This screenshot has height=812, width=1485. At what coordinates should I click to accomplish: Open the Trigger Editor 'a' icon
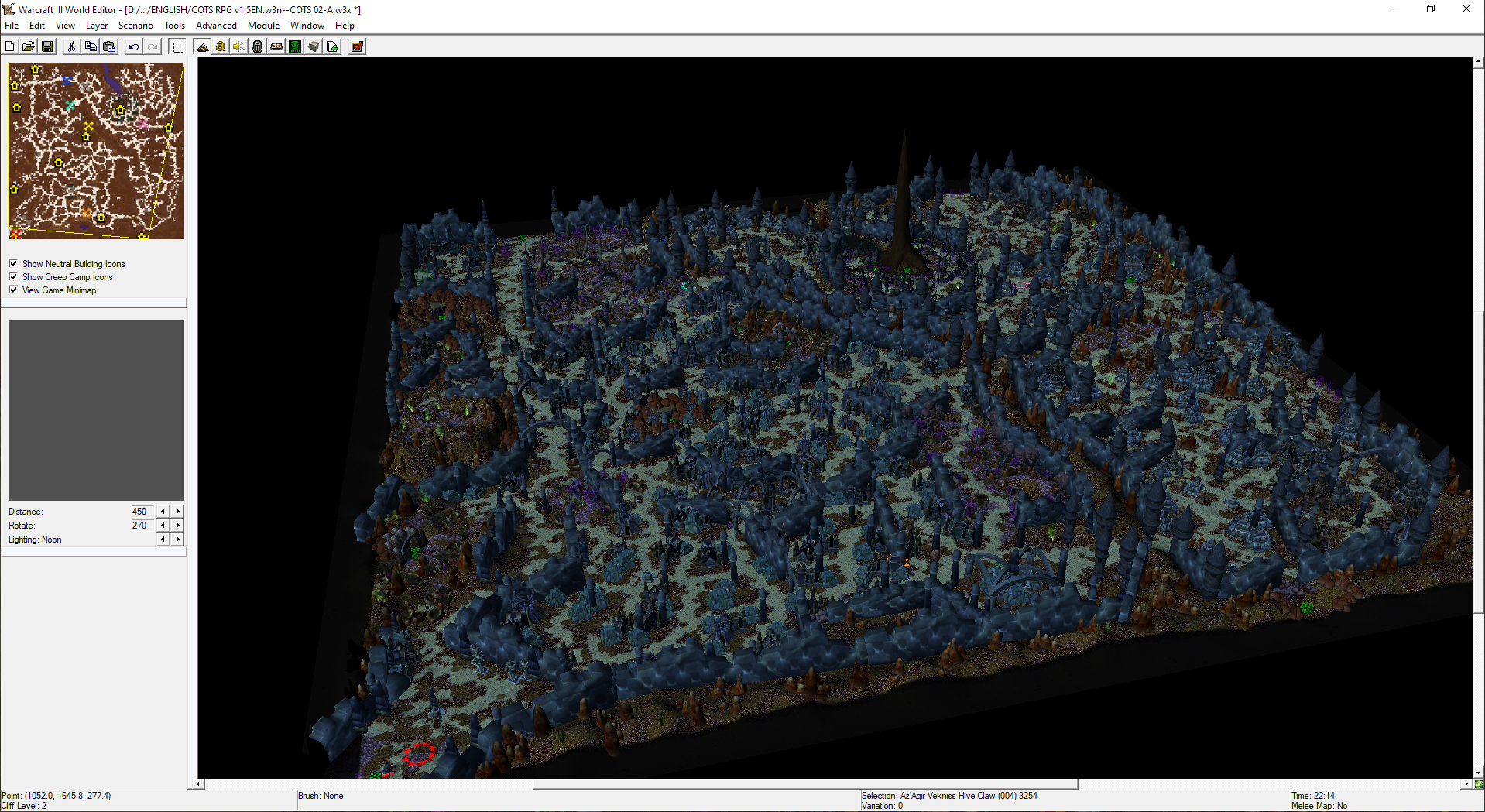pos(221,46)
